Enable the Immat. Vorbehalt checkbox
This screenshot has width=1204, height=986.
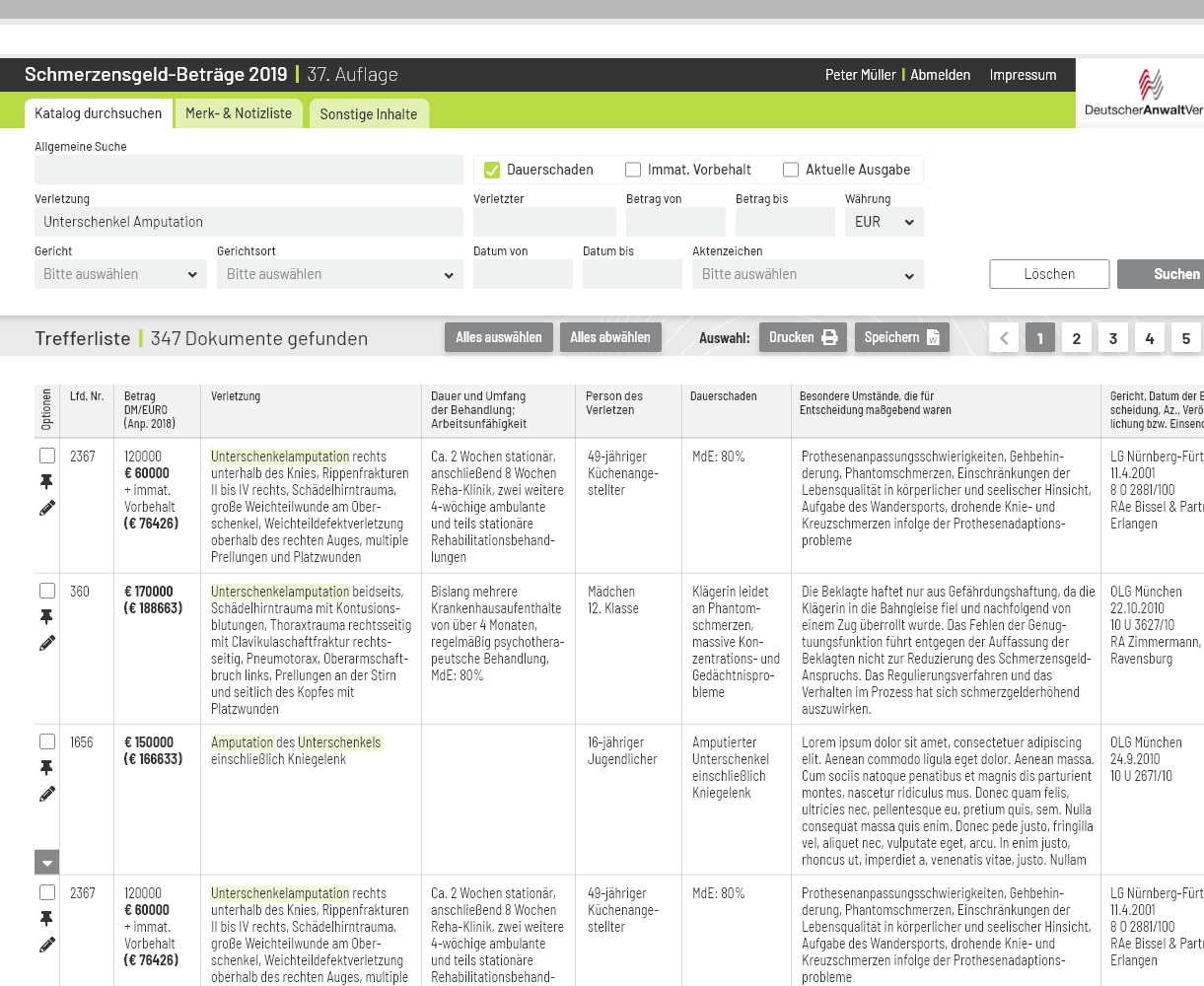click(x=633, y=170)
